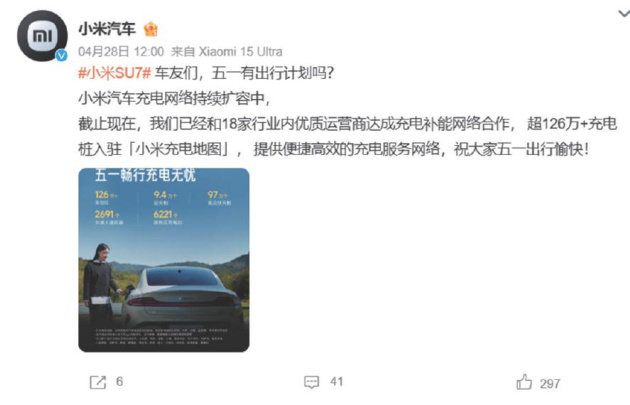
Task: Follow the #小米SU7# hashtag link
Action: 115,73
